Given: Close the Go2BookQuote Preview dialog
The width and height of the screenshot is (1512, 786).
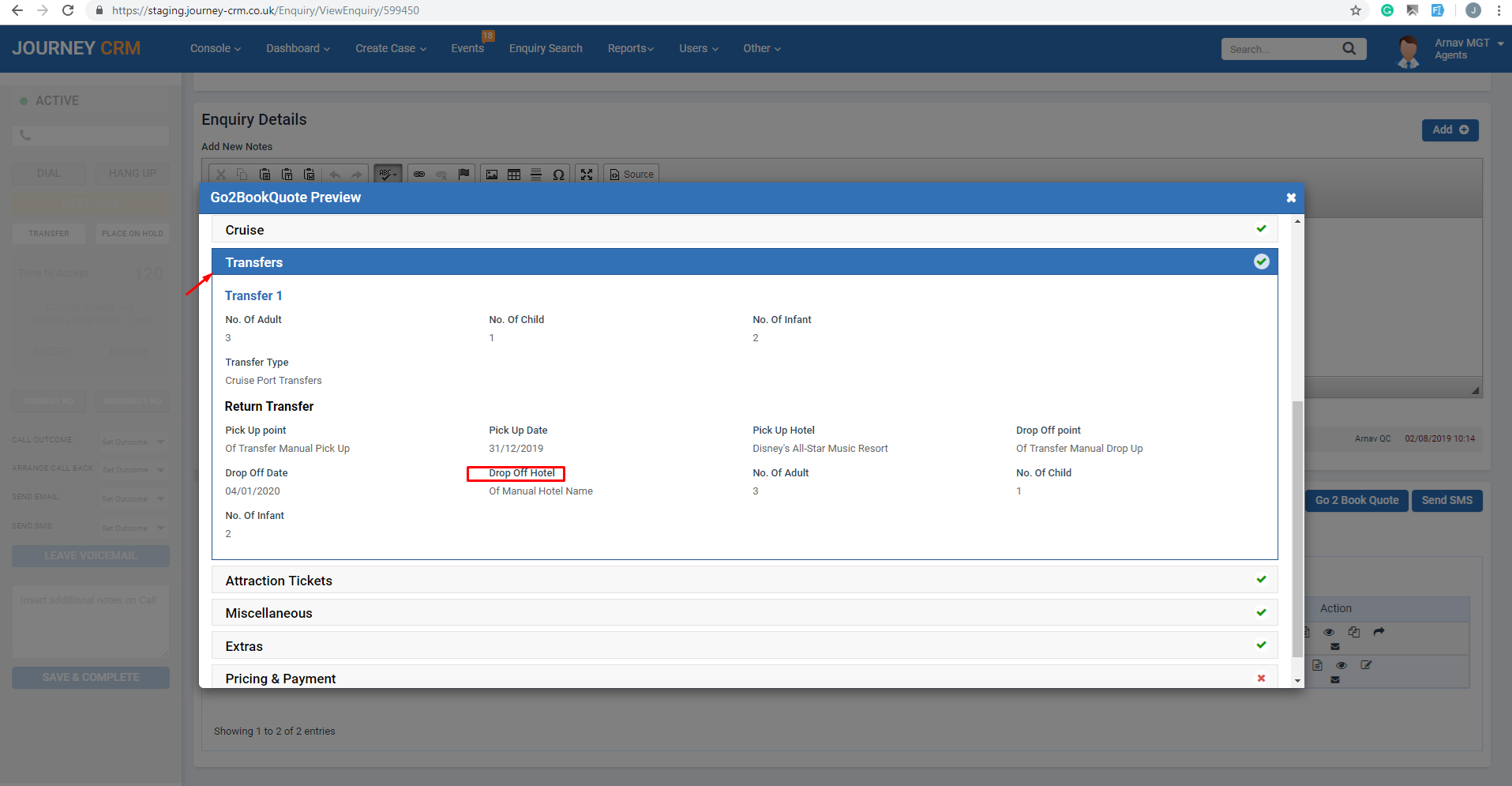Looking at the screenshot, I should (x=1291, y=197).
